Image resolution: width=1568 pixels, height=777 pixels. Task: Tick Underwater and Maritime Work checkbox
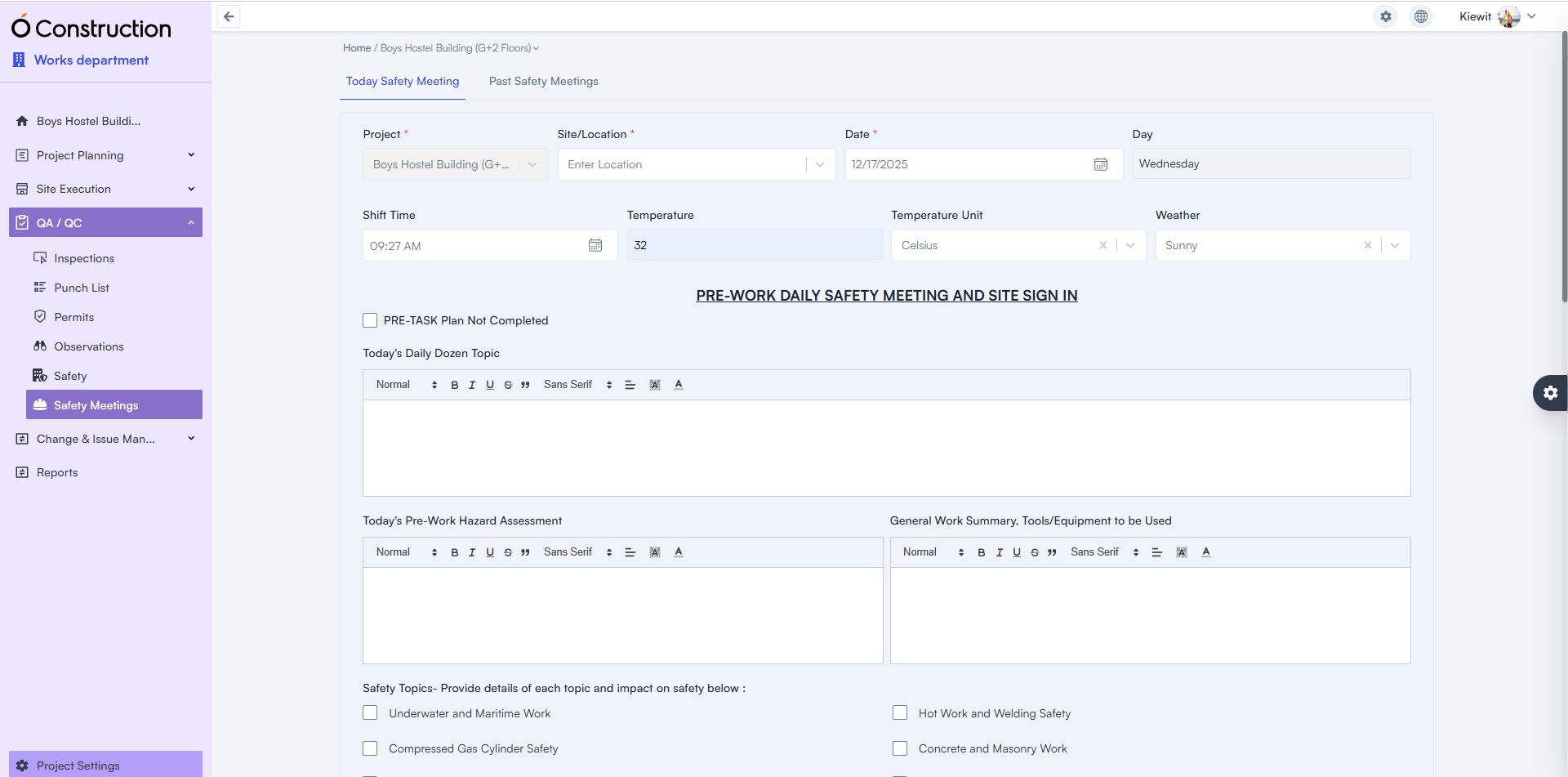point(370,713)
